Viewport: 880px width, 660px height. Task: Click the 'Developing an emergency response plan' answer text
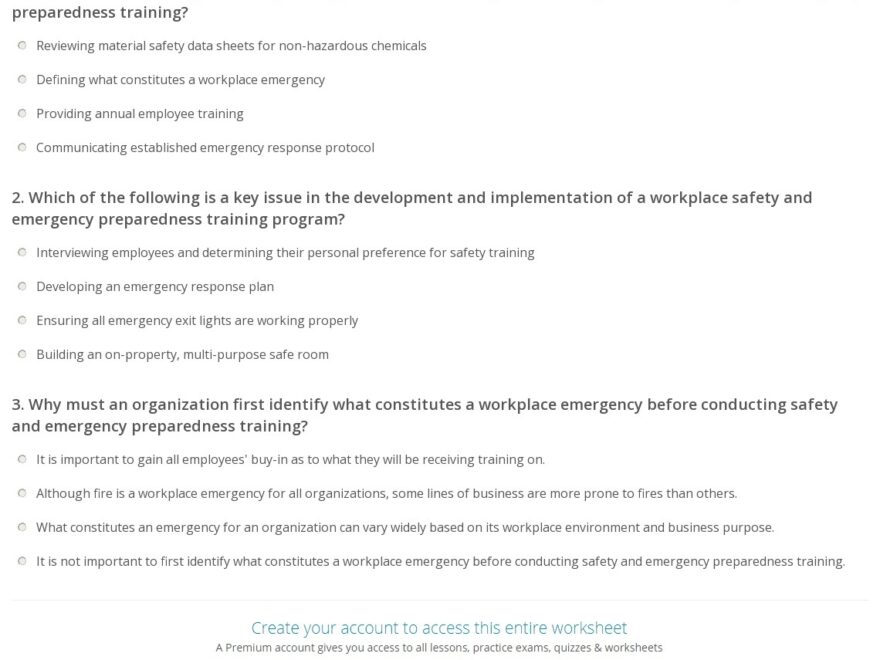(155, 287)
